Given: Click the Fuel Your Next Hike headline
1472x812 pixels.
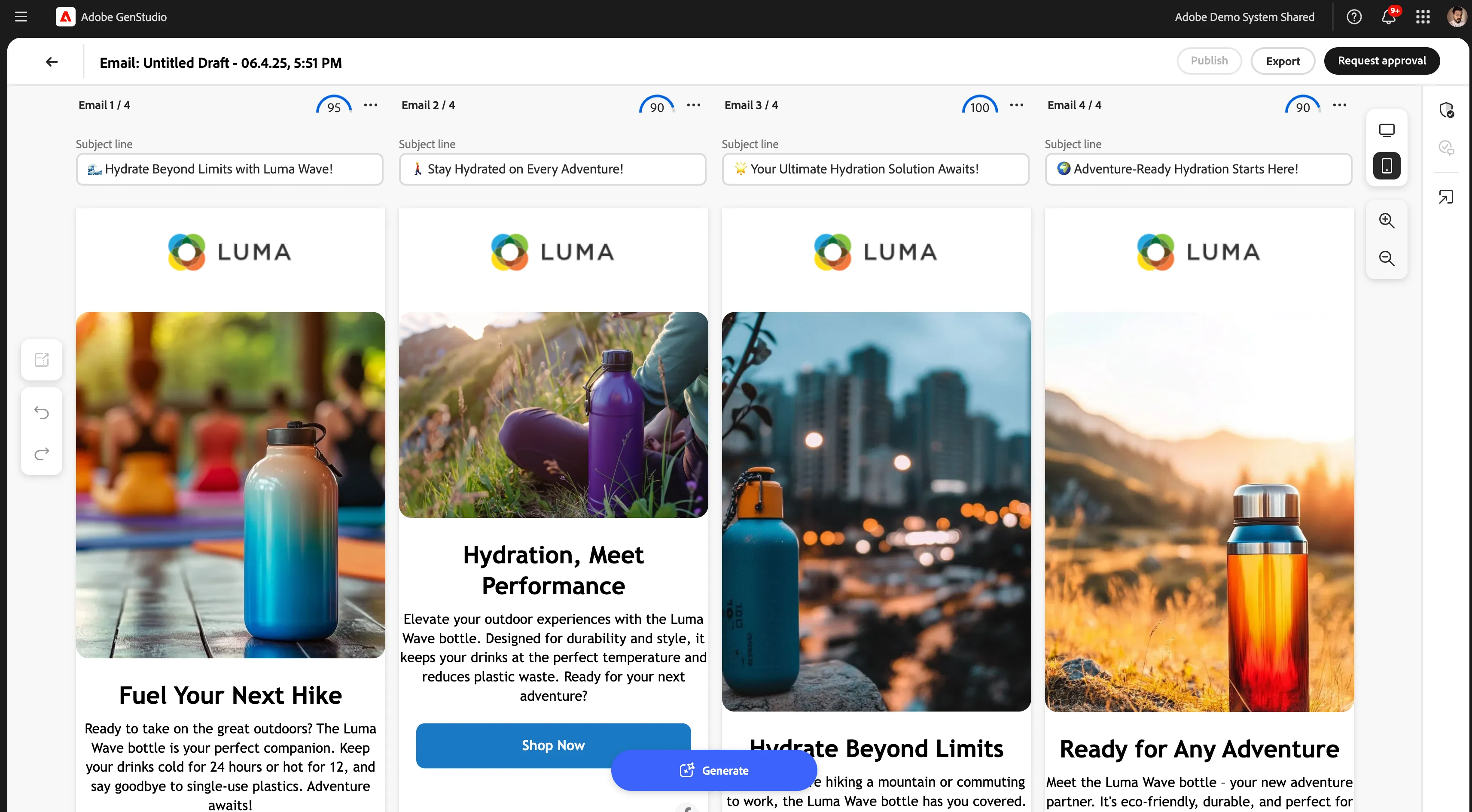Looking at the screenshot, I should 230,696.
